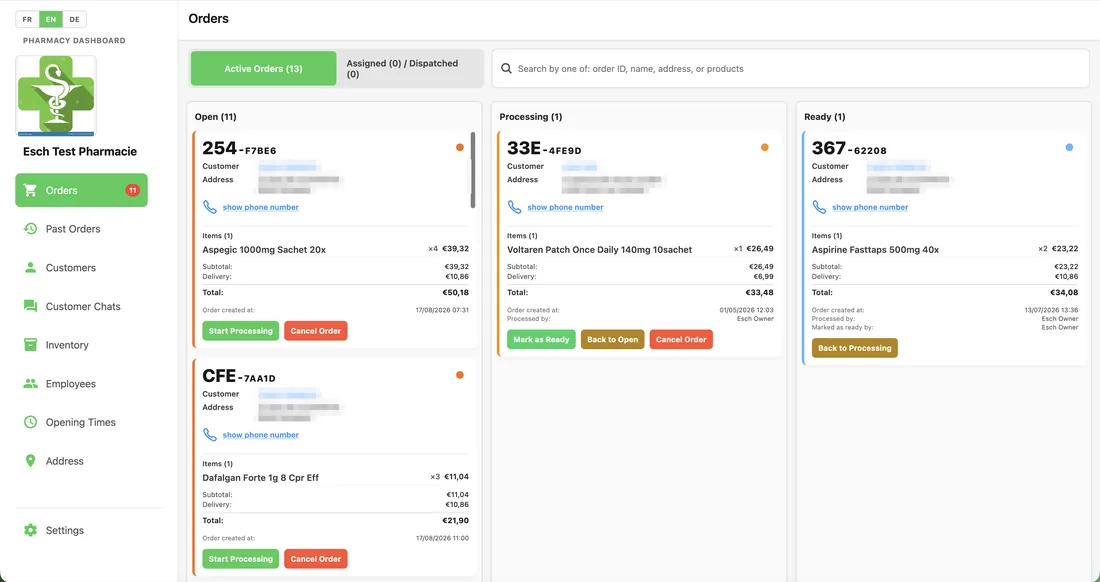Show phone number for order 33E
The width and height of the screenshot is (1100, 582).
[565, 208]
